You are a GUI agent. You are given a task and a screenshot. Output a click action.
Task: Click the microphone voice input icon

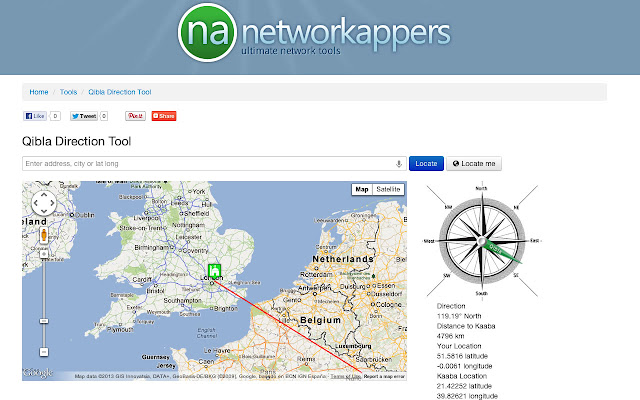[x=399, y=164]
